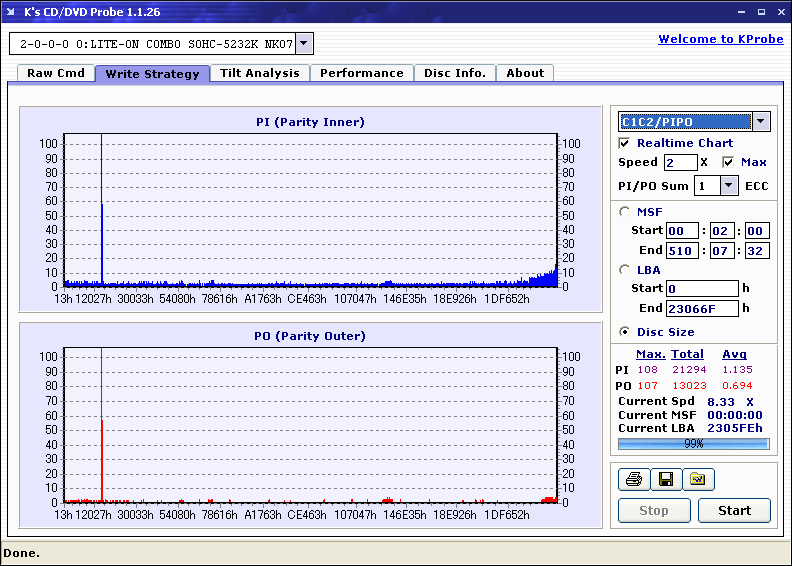Click the PI total value 21294
This screenshot has width=792, height=566.
pyautogui.click(x=689, y=370)
